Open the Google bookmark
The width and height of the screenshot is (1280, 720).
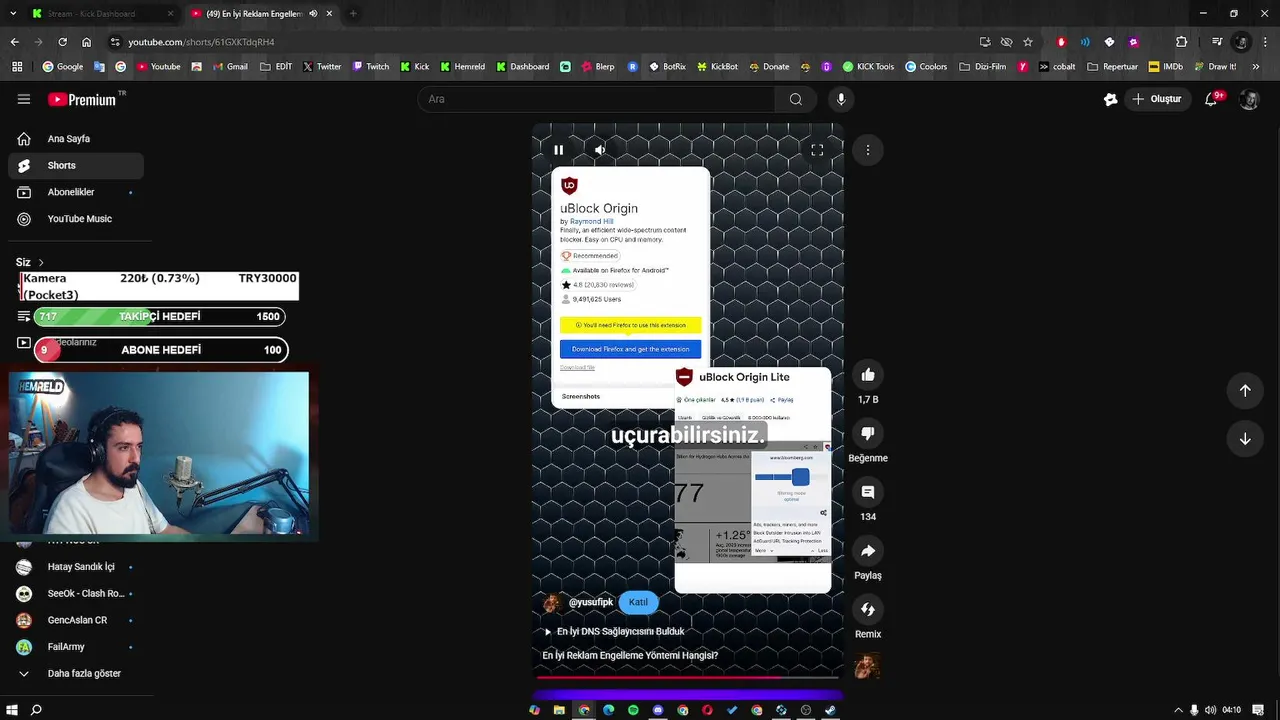pos(62,67)
